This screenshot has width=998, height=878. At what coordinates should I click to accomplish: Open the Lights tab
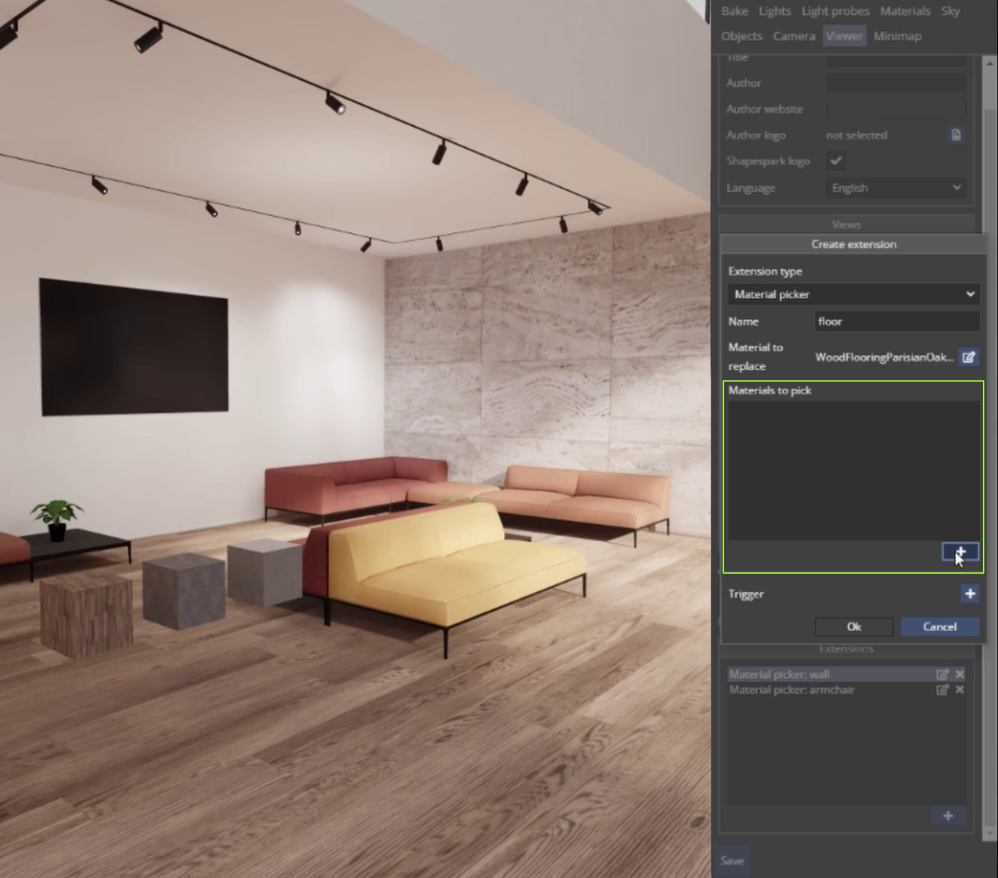click(775, 11)
